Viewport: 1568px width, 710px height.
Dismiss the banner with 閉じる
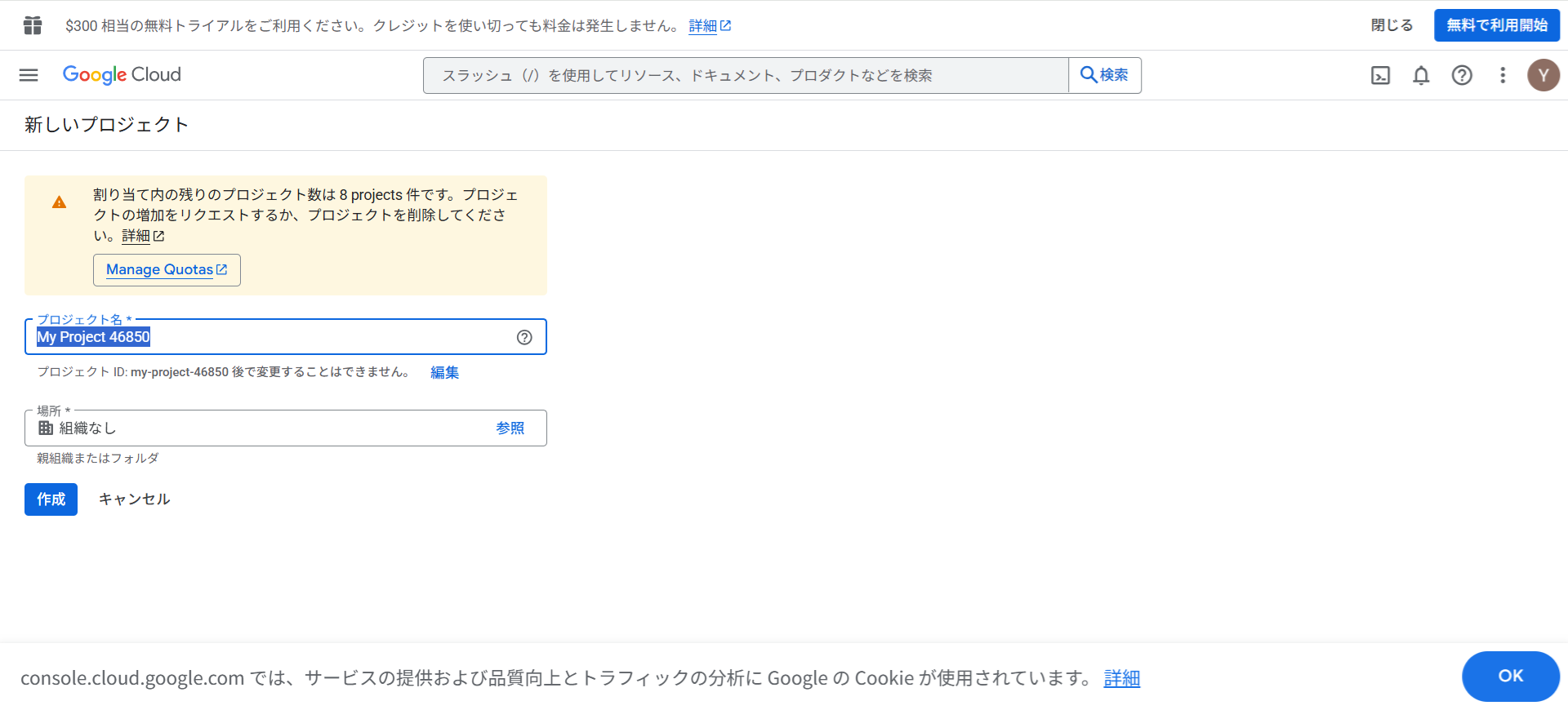(x=1392, y=25)
